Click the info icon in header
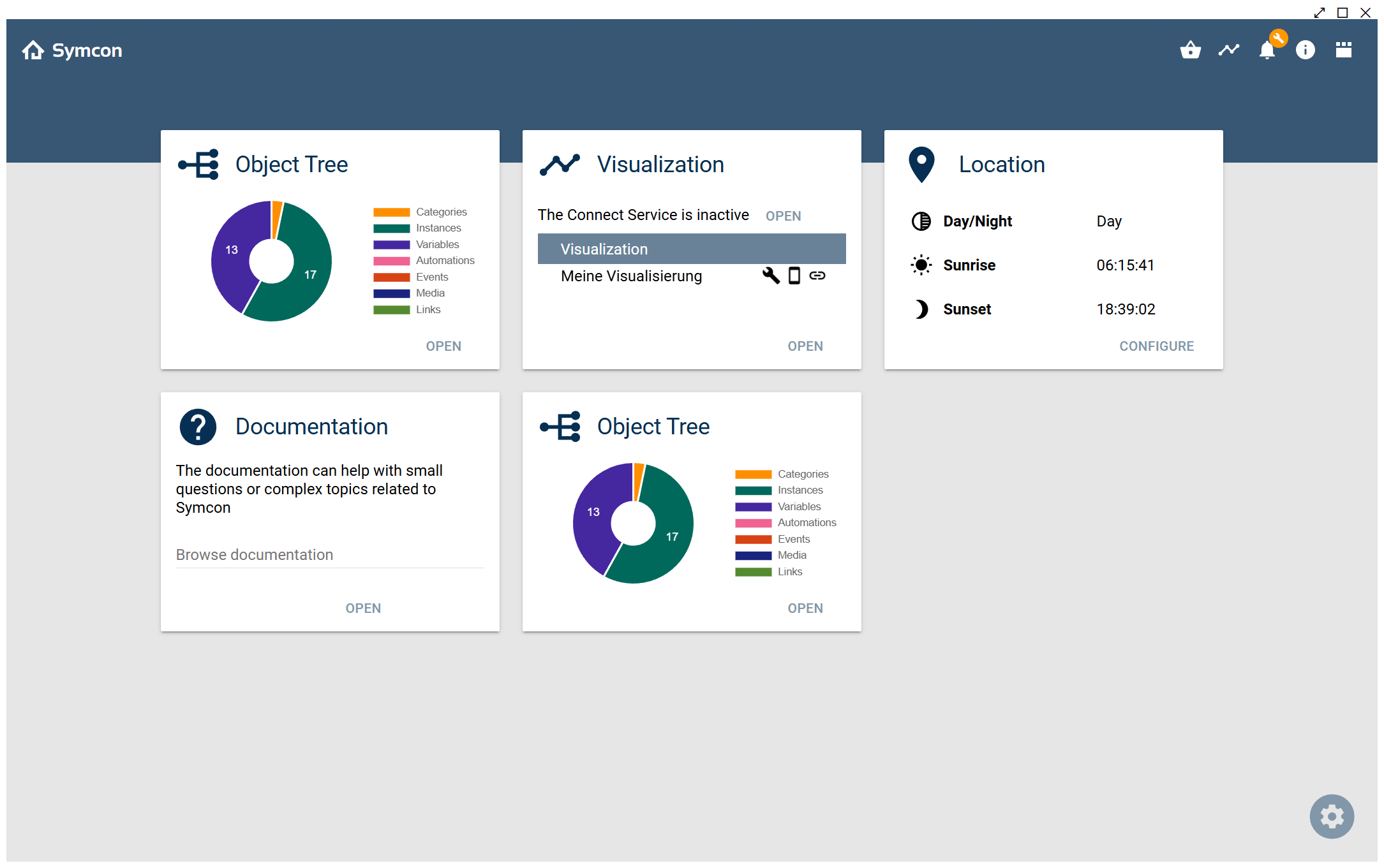This screenshot has width=1384, height=868. [1305, 50]
